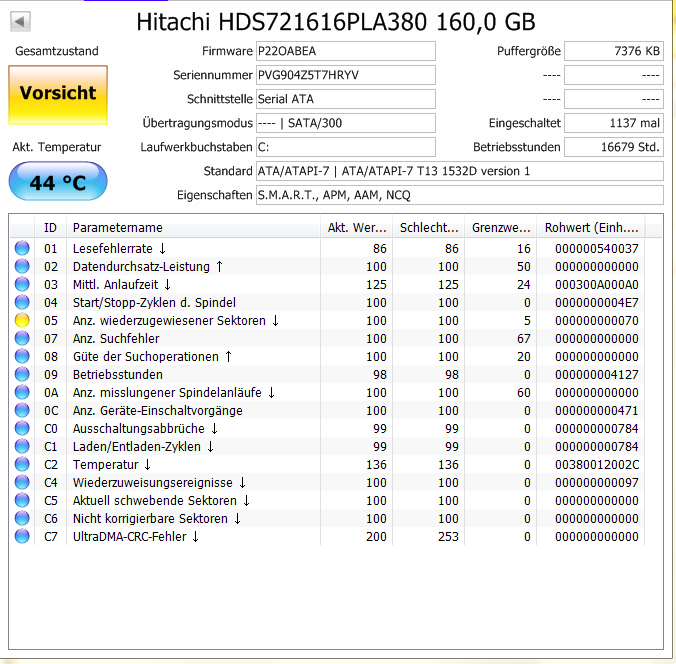This screenshot has height=664, width=676.
Task: Click the orb for Wiederzuweisungsereignisse
Action: click(x=22, y=482)
